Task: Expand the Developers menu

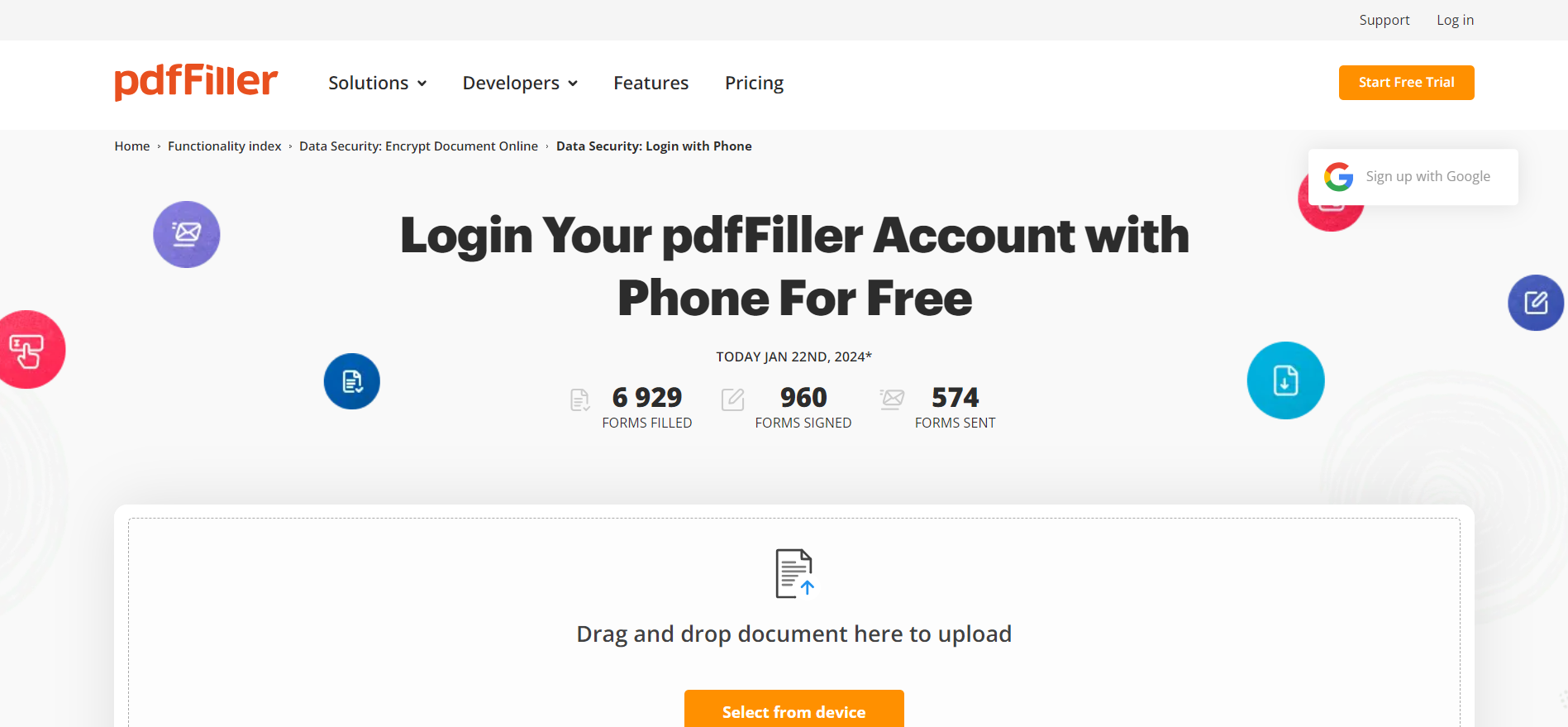Action: tap(511, 83)
